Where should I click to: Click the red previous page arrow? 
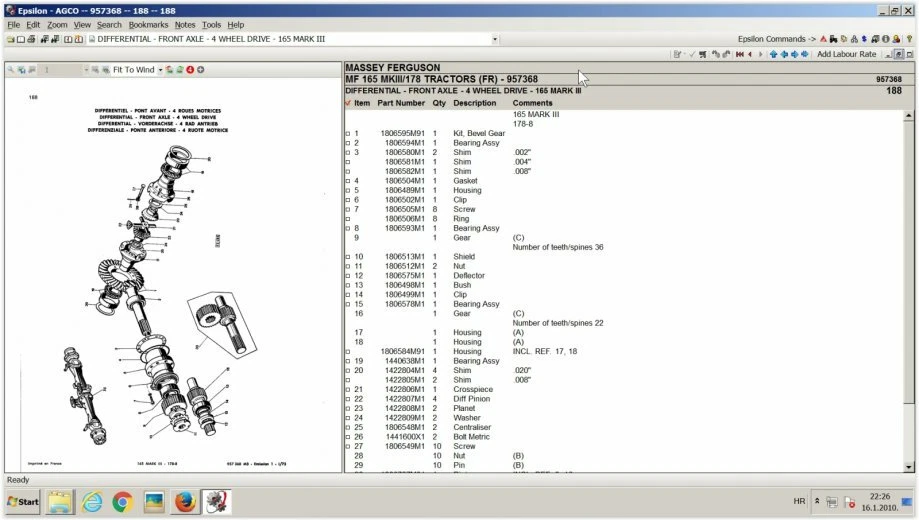[750, 54]
